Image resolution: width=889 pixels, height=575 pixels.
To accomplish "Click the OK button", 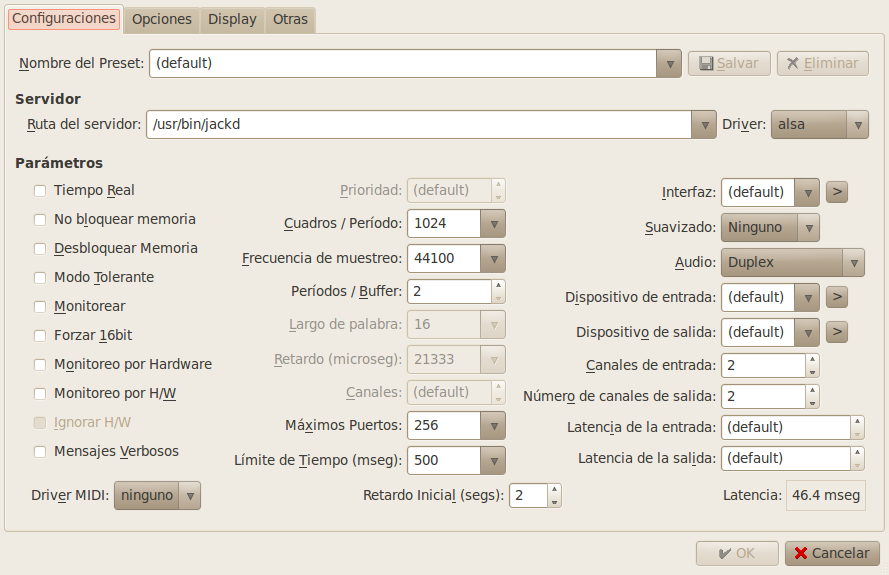I will pos(737,553).
